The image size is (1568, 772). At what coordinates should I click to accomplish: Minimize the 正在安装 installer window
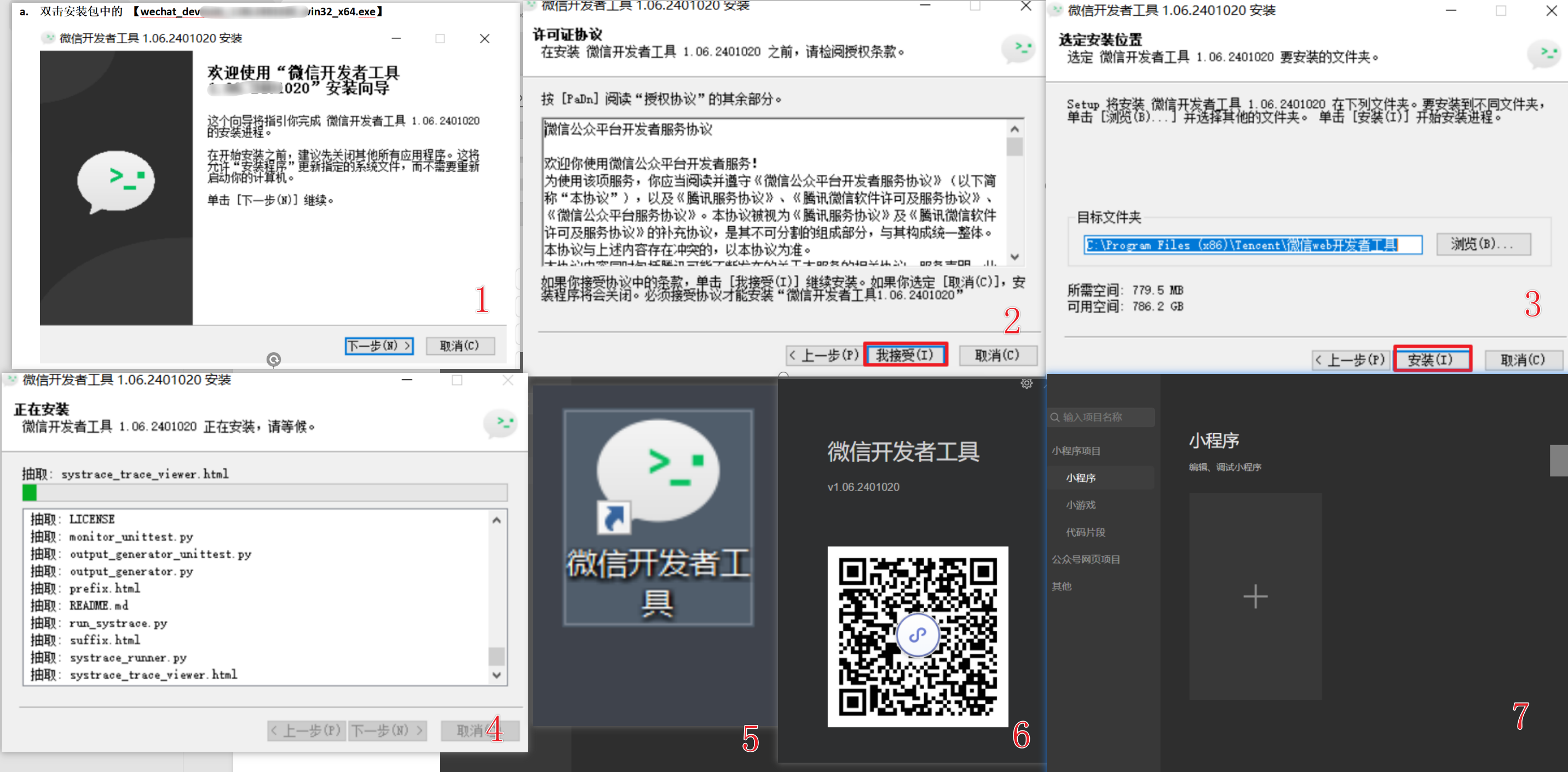point(407,379)
